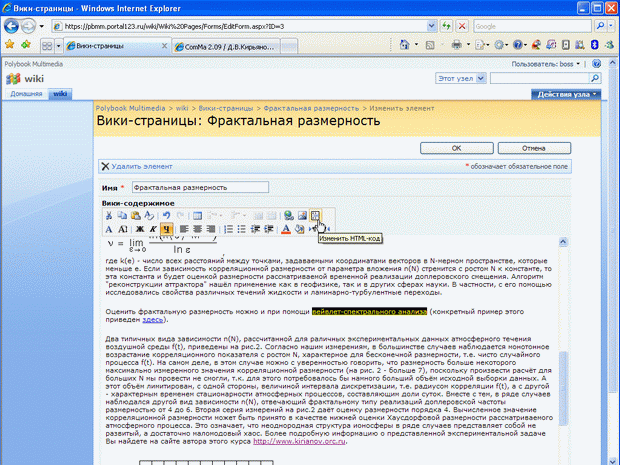The image size is (620, 465).
Task: Align text right in the editor
Action: 211,229
